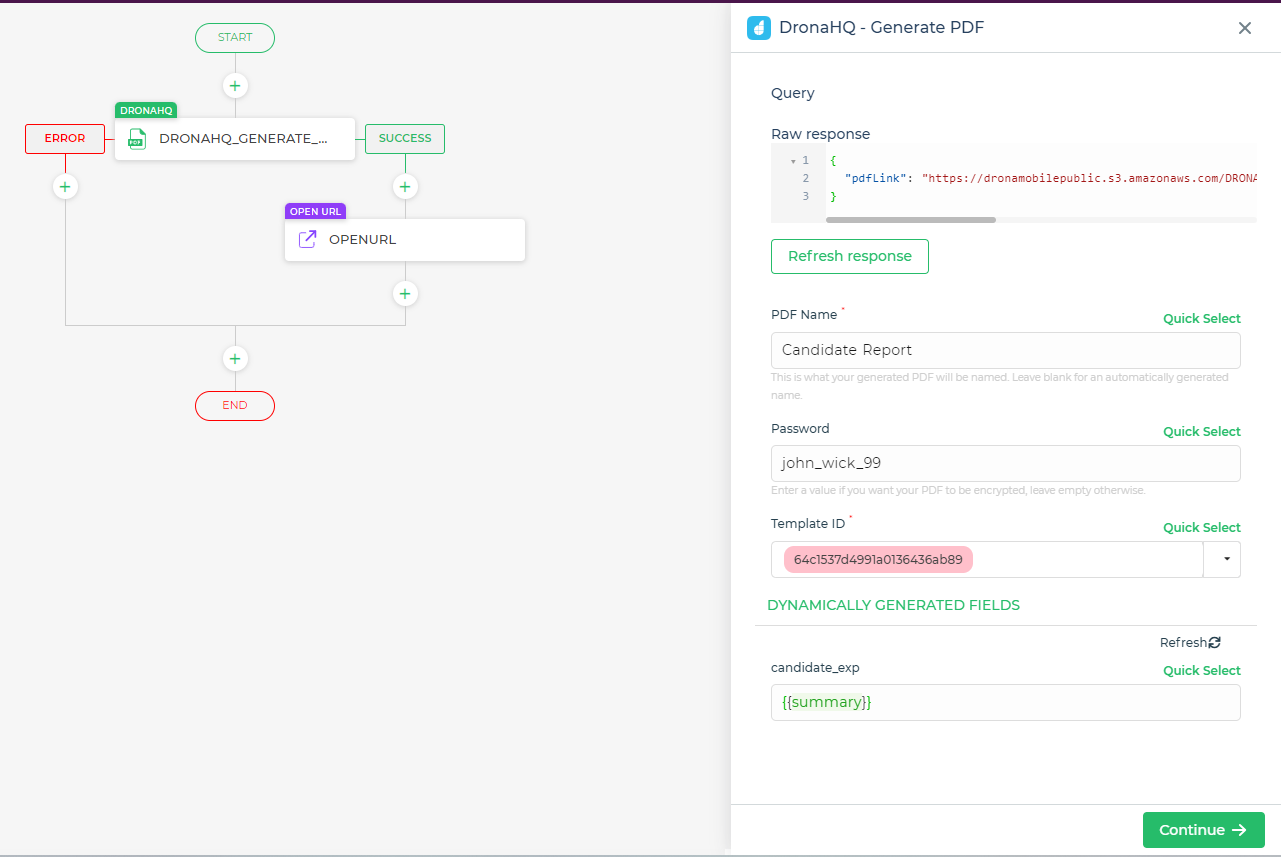
Task: Click the "Refresh" text above candidate_exp
Action: 1184,643
